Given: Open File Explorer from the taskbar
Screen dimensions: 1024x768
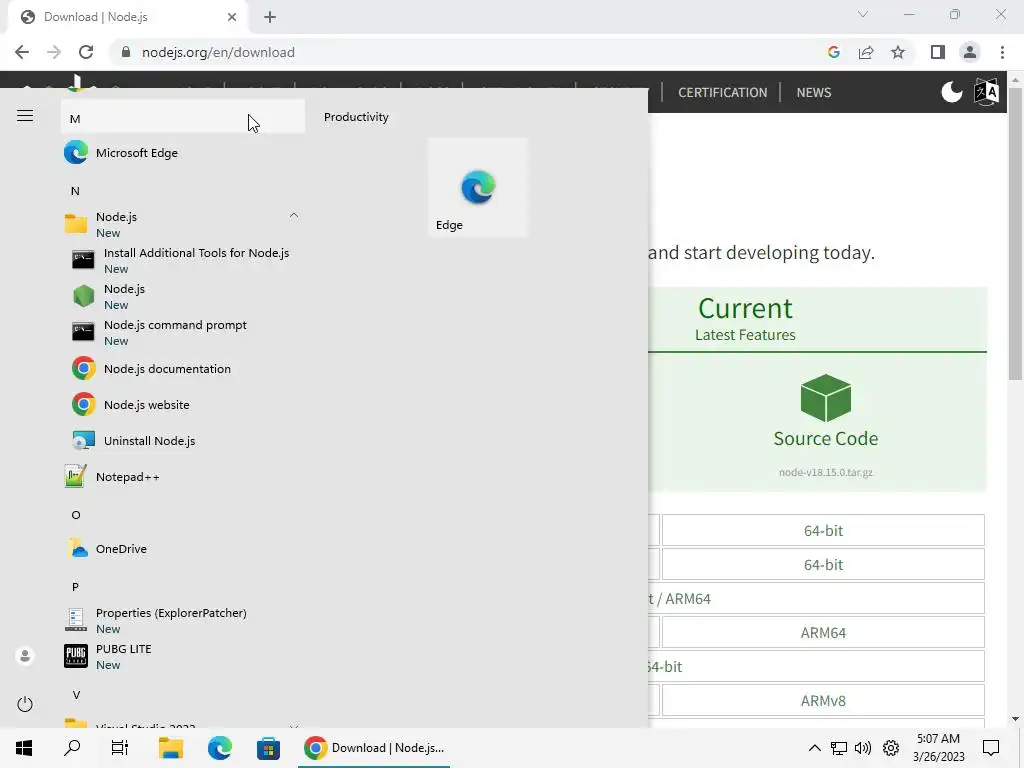Looking at the screenshot, I should click(x=171, y=747).
